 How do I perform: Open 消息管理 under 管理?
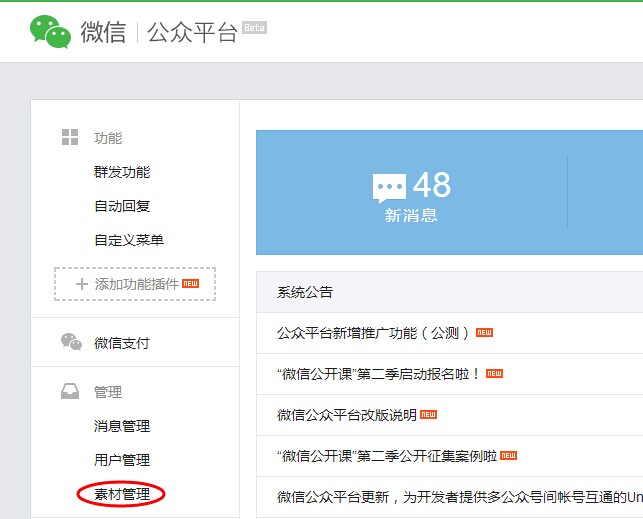[122, 426]
